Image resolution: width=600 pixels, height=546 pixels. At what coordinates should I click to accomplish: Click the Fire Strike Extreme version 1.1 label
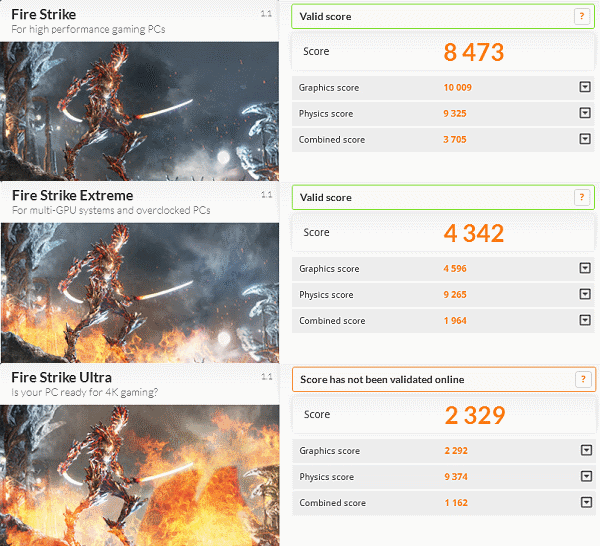tap(267, 195)
